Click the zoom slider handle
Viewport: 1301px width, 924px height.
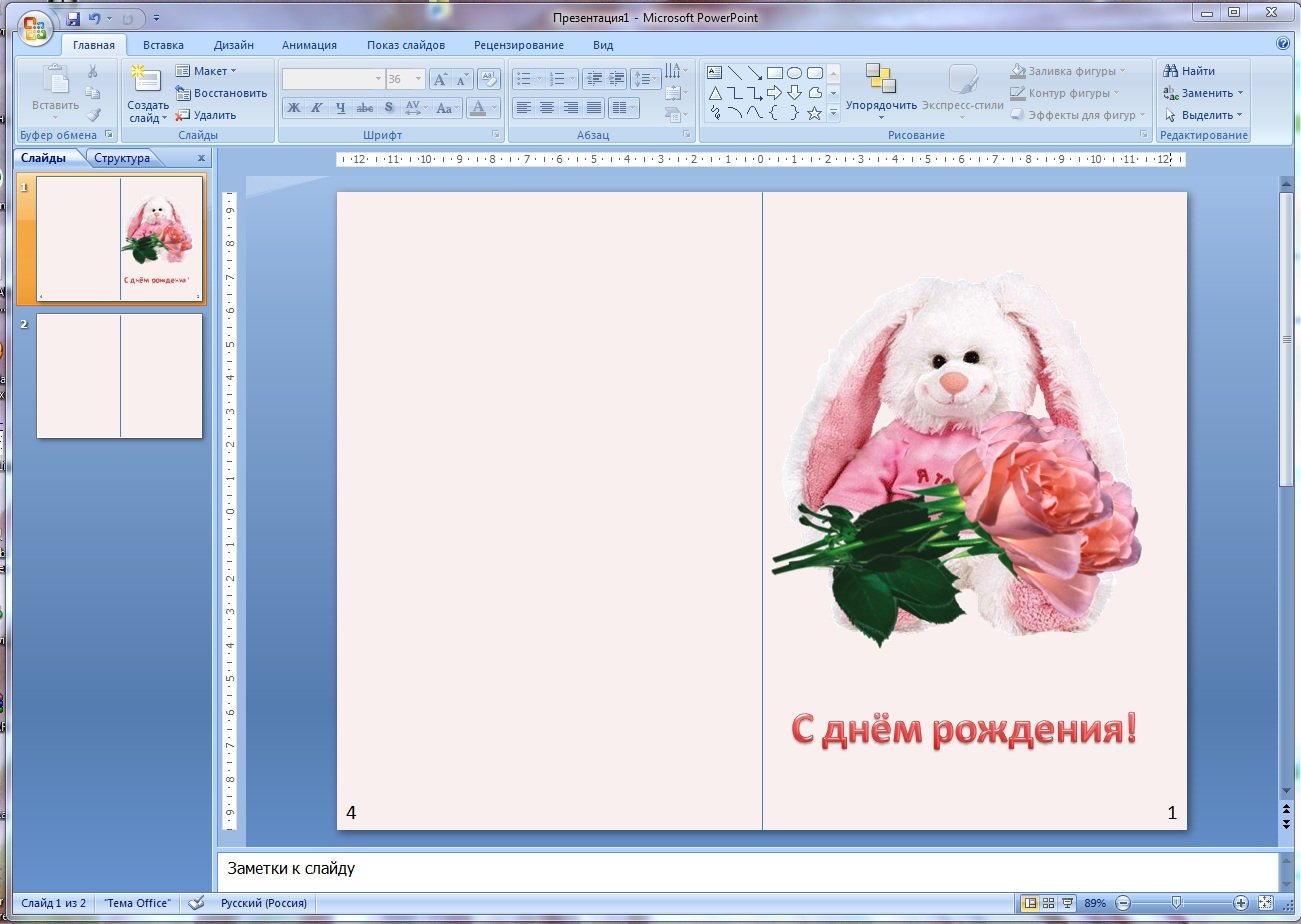[1177, 903]
